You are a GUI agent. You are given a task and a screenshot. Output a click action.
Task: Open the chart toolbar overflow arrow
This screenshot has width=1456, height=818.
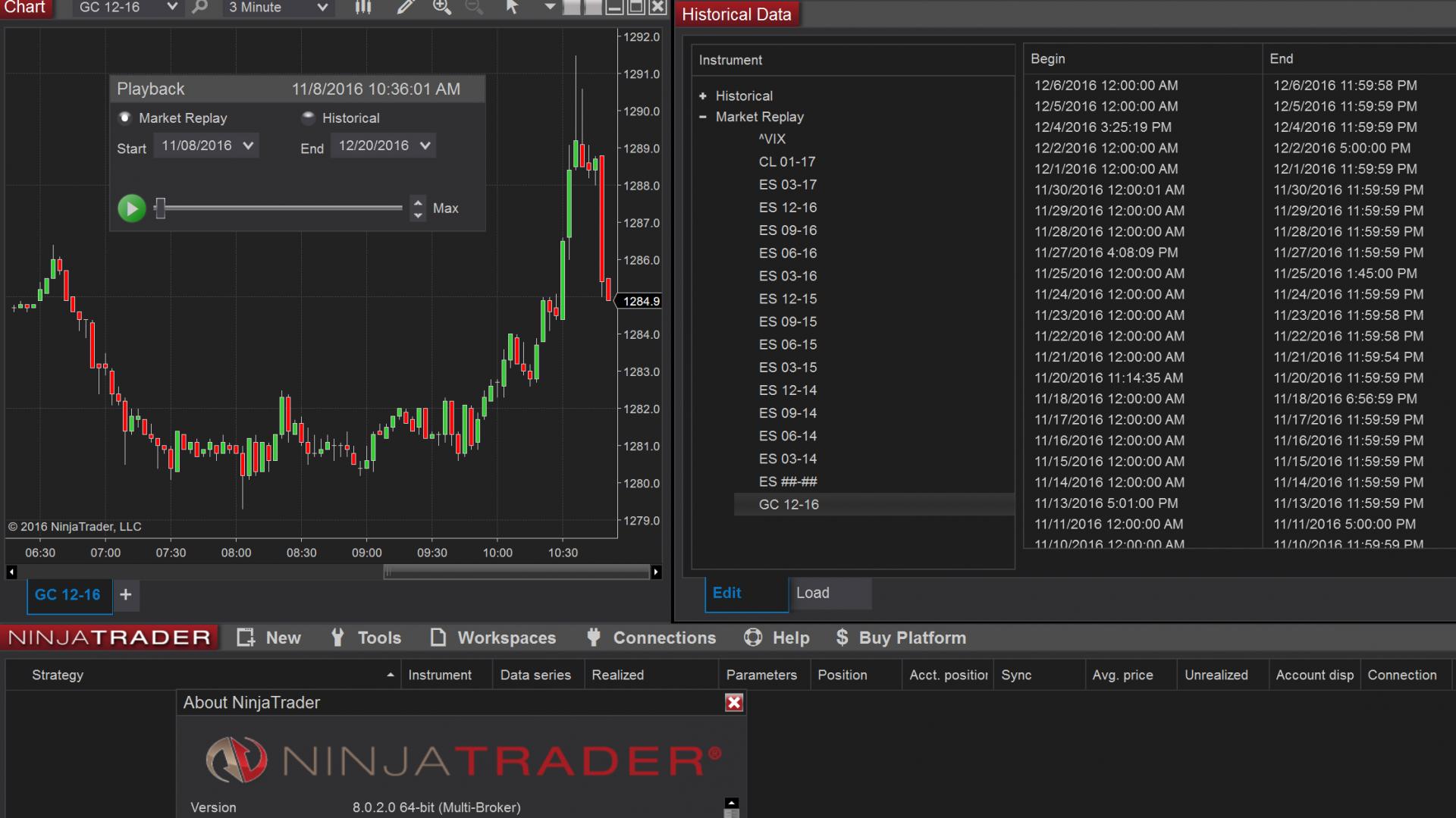click(x=550, y=8)
